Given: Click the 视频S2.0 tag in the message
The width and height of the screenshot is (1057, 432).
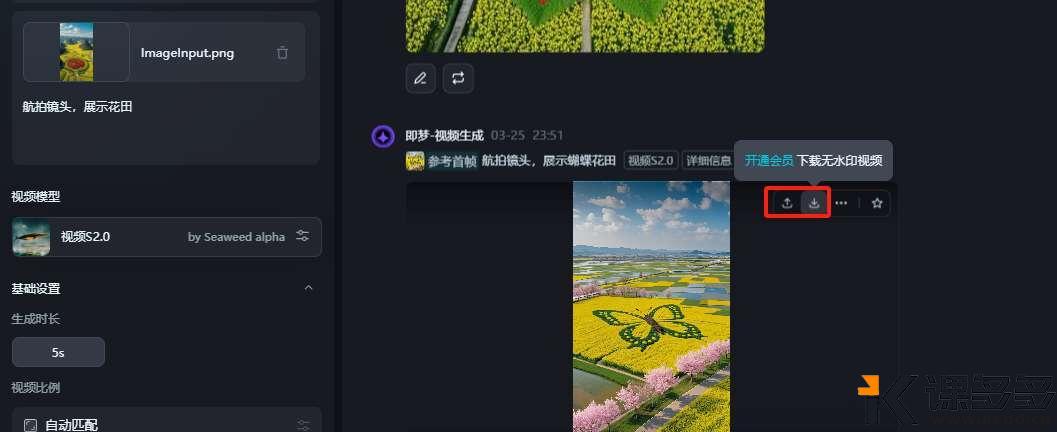Looking at the screenshot, I should [x=651, y=160].
